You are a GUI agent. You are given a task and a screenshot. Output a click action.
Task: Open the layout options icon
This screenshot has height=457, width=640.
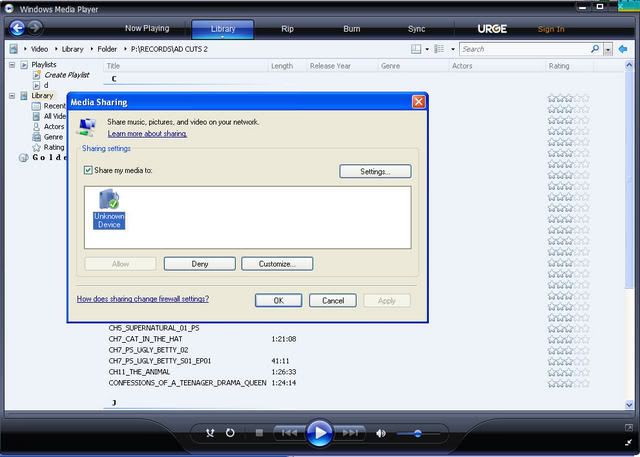point(416,49)
